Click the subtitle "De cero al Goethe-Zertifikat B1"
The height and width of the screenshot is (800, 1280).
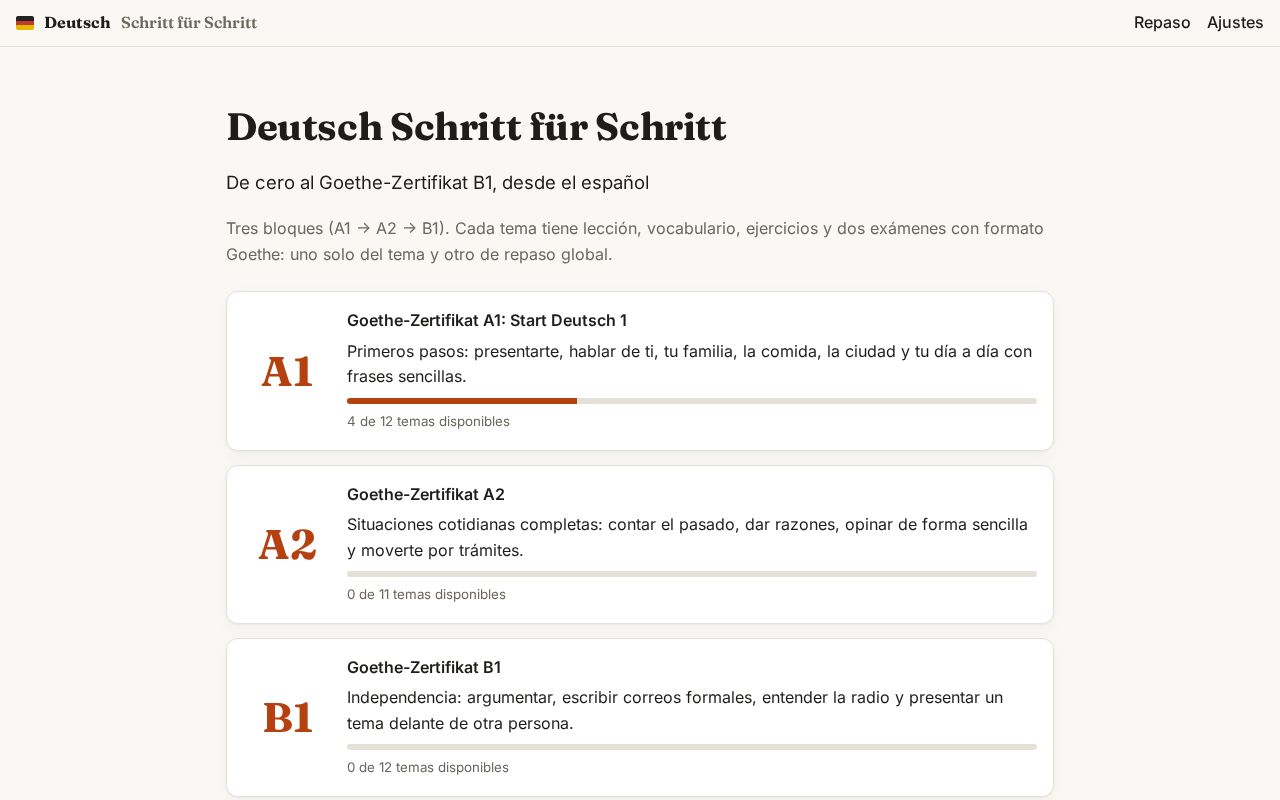(x=437, y=182)
